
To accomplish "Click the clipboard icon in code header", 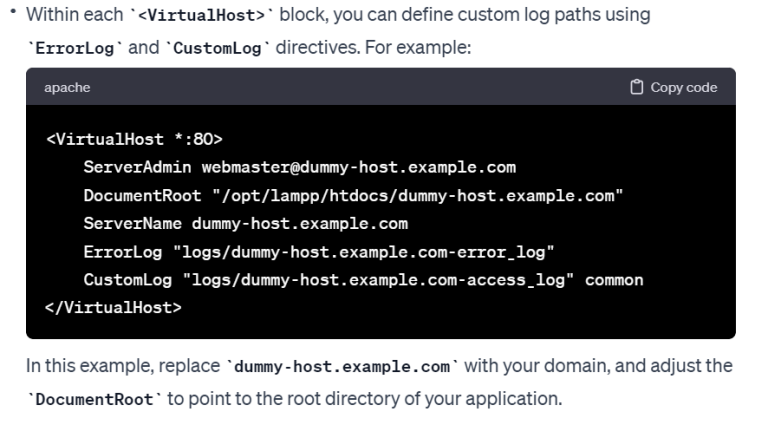I will click(637, 88).
